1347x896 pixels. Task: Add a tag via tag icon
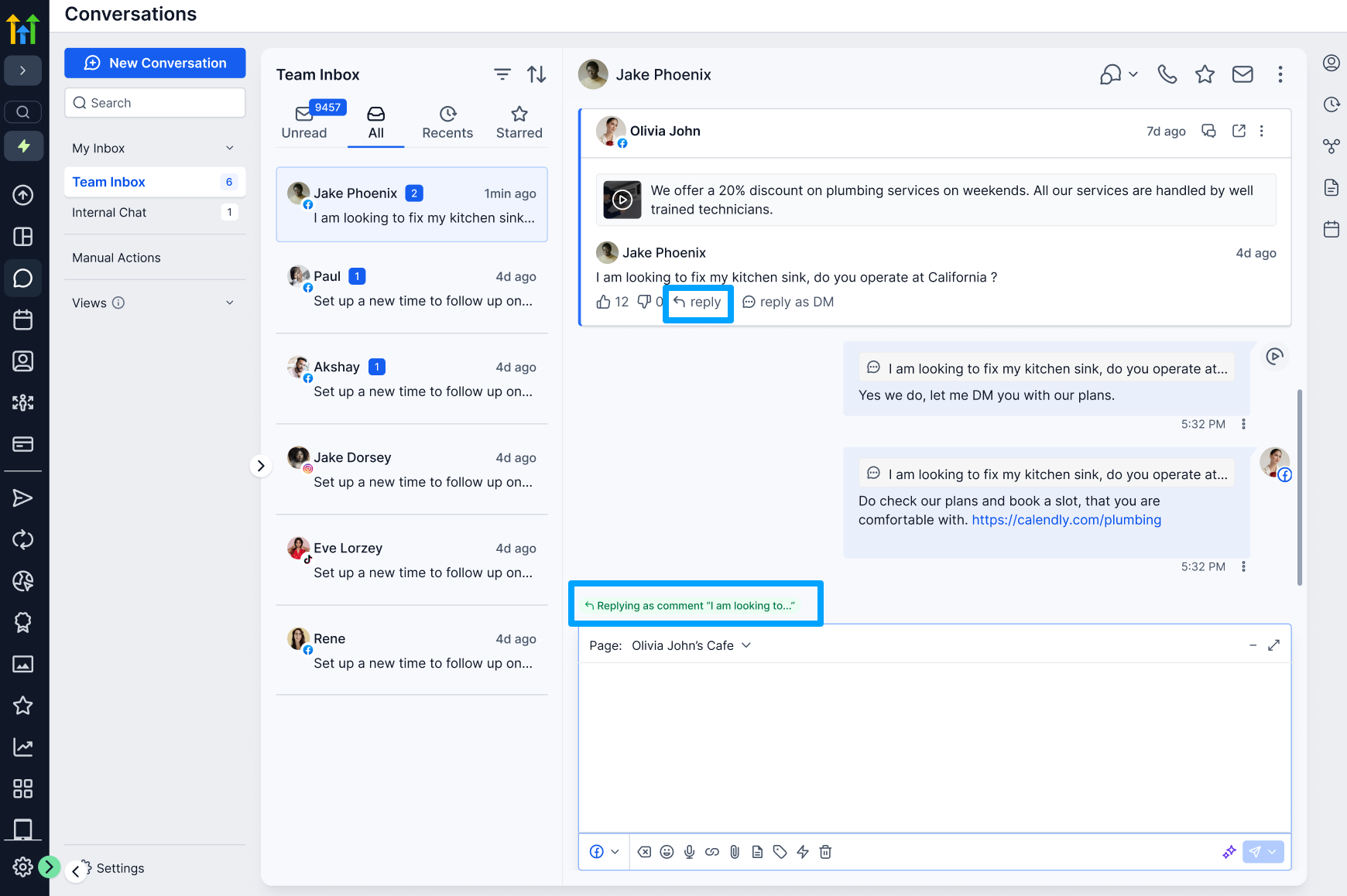click(x=780, y=852)
